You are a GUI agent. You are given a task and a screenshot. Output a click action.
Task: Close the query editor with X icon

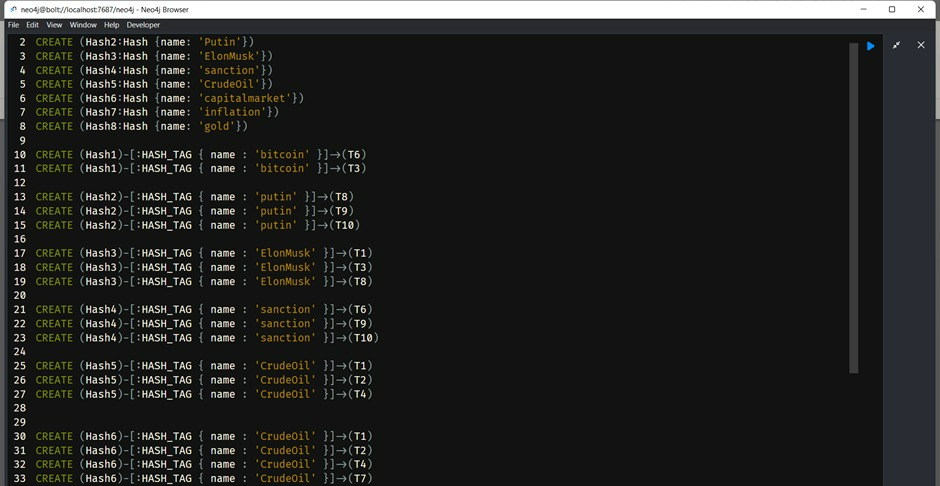pyautogui.click(x=921, y=45)
